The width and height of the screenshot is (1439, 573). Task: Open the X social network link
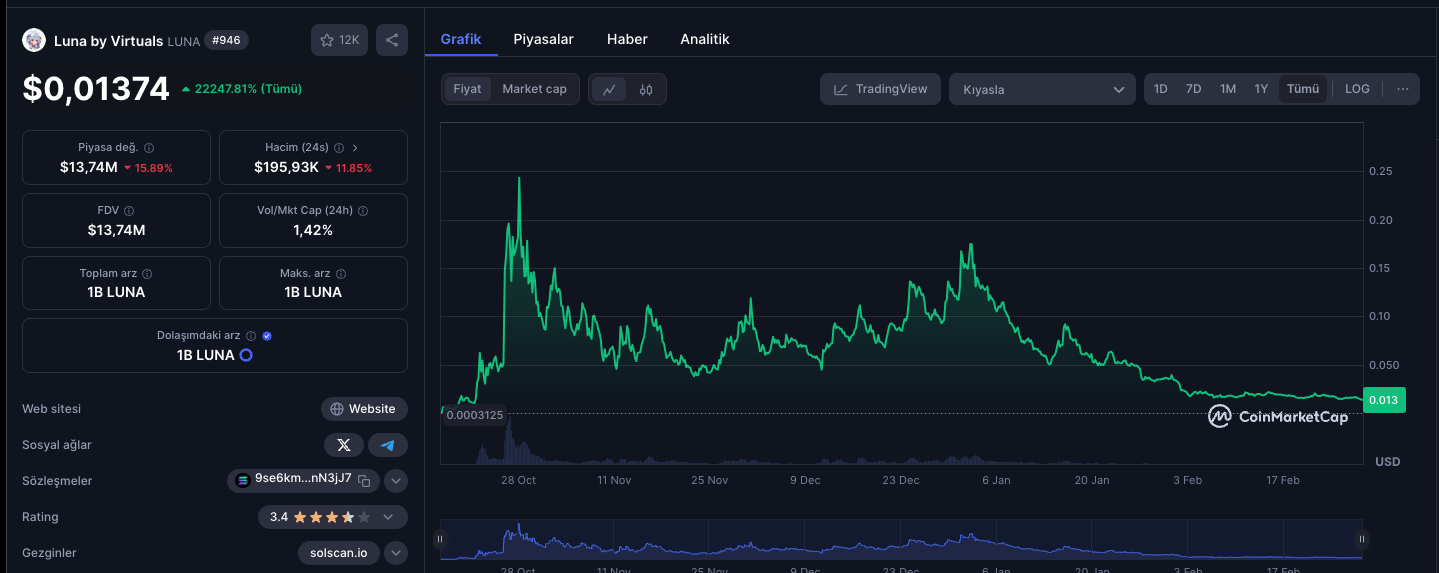[x=344, y=445]
